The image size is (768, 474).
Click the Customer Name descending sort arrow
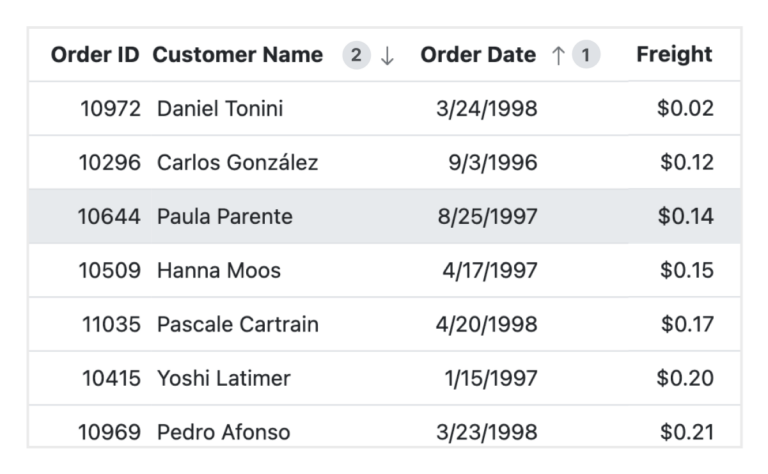coord(388,56)
